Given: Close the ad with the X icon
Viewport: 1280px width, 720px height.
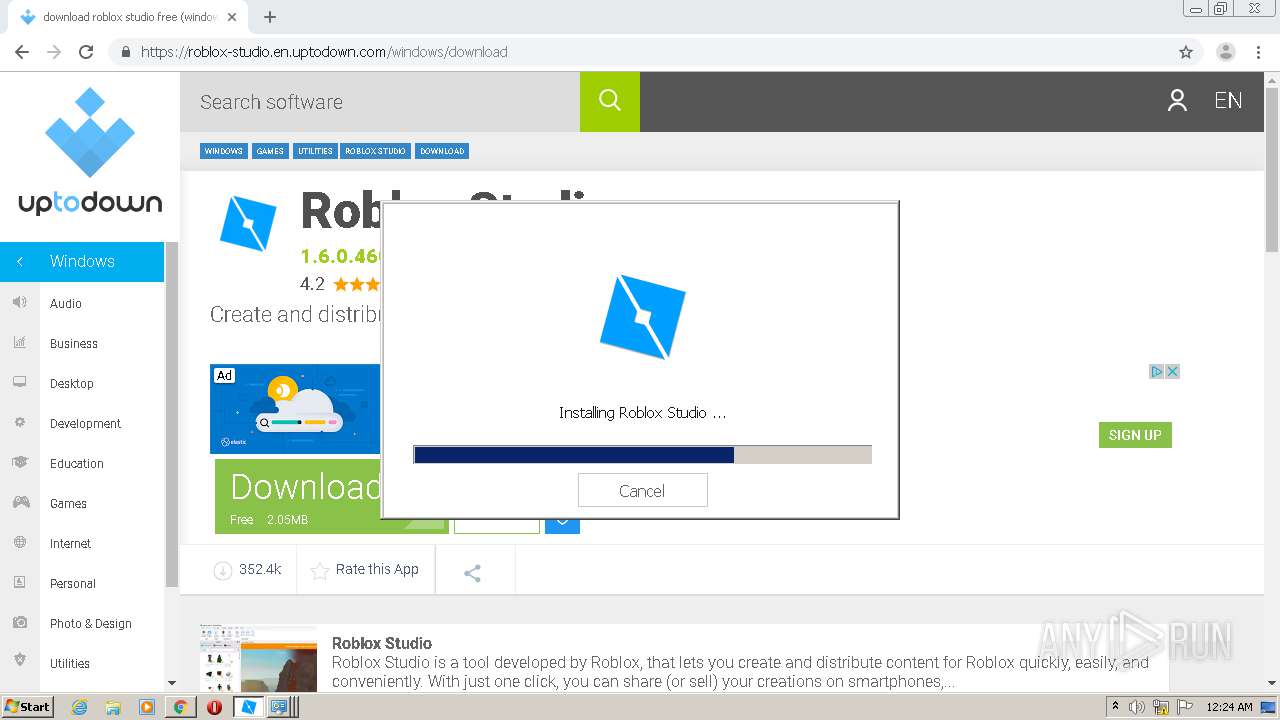Looking at the screenshot, I should pos(1173,371).
